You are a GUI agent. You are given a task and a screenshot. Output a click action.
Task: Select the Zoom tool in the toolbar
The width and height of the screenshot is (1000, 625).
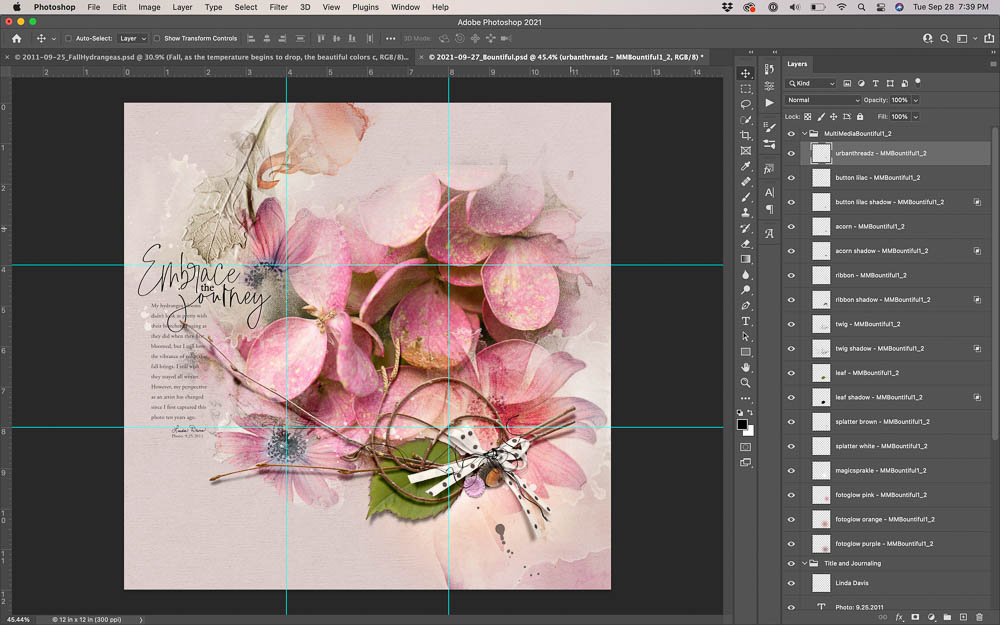[745, 383]
